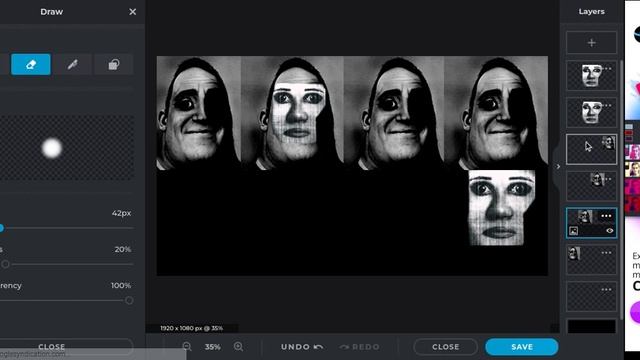
Task: Open options menu of sixth layer
Action: click(607, 253)
